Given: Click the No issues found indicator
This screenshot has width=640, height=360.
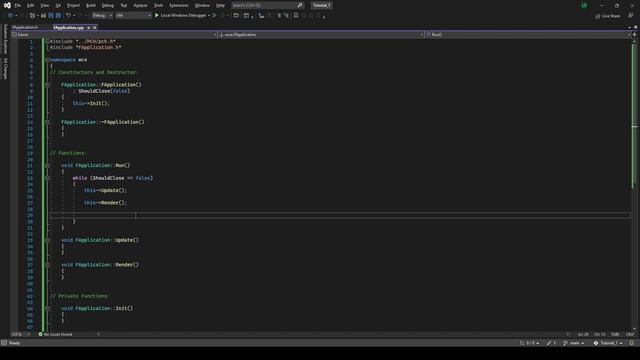Looking at the screenshot, I should click(x=55, y=334).
